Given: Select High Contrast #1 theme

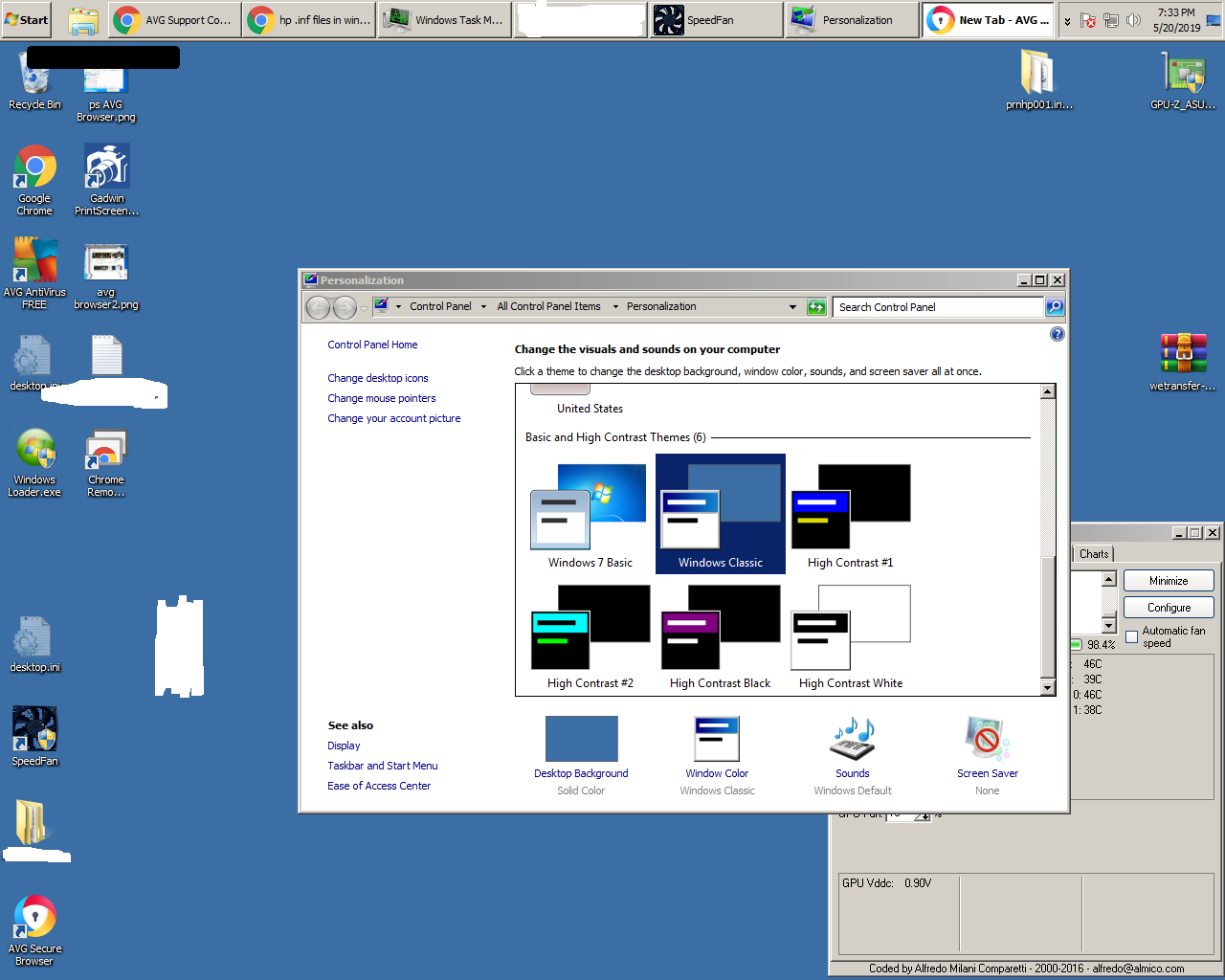Looking at the screenshot, I should 850,515.
